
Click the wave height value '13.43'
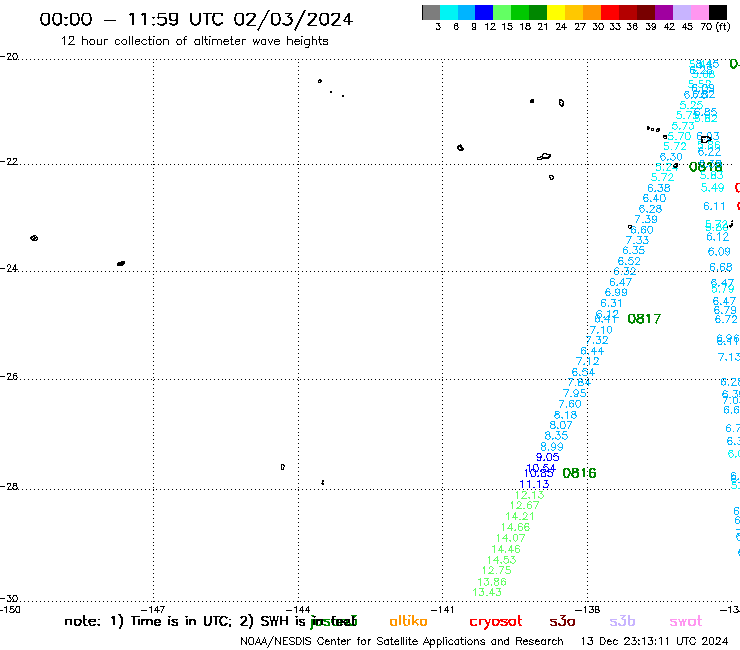tap(487, 592)
